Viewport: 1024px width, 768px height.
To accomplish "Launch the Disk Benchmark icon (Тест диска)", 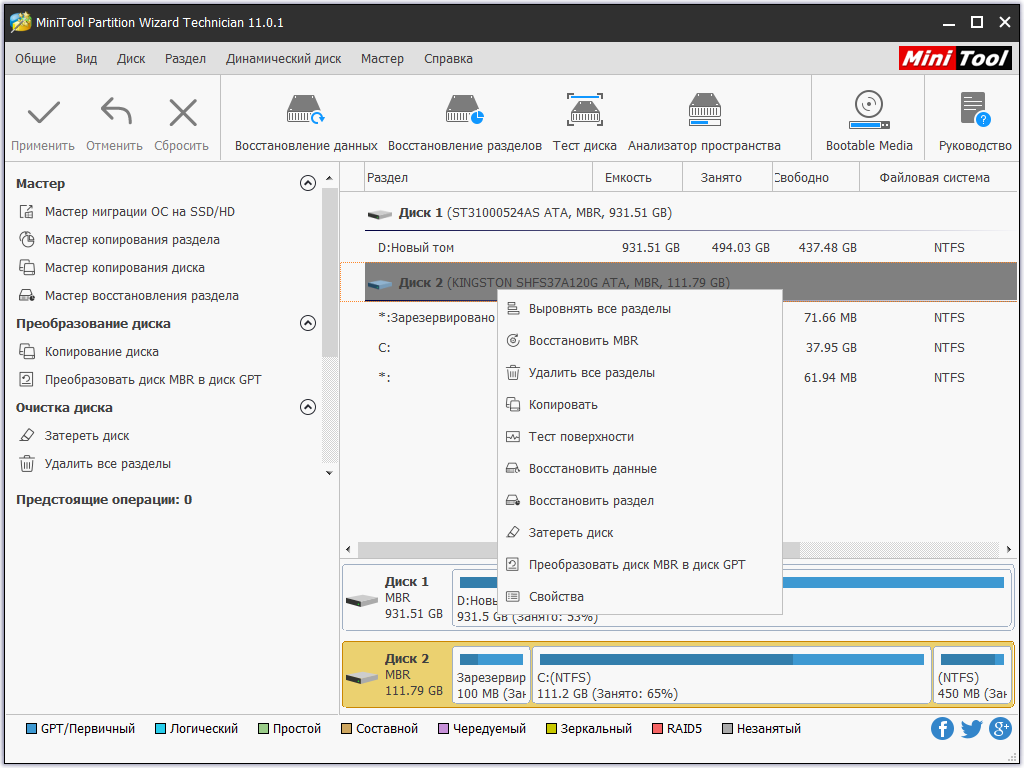I will pos(584,110).
